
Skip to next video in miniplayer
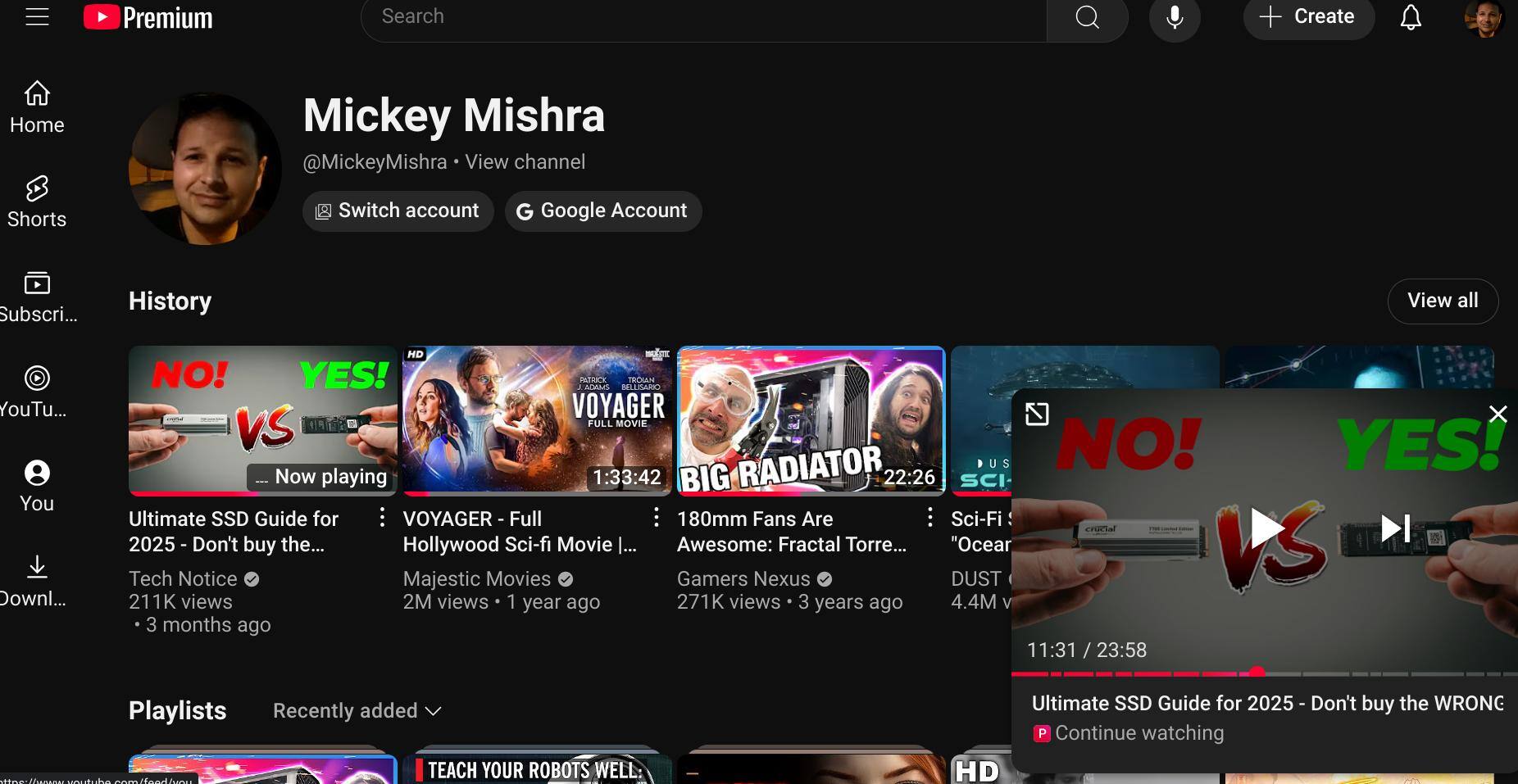(x=1394, y=528)
